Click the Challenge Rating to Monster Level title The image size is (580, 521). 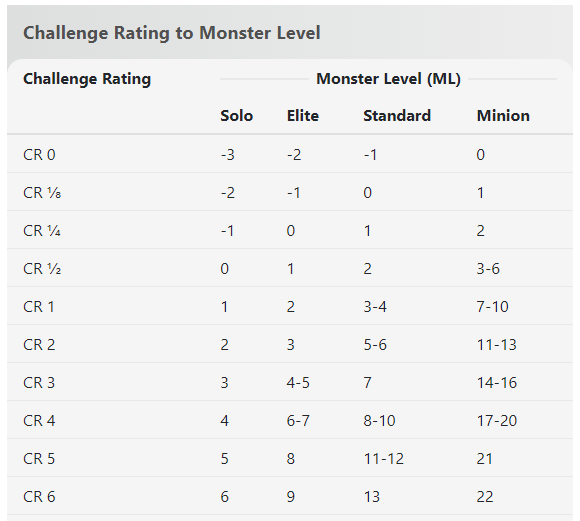coord(172,33)
